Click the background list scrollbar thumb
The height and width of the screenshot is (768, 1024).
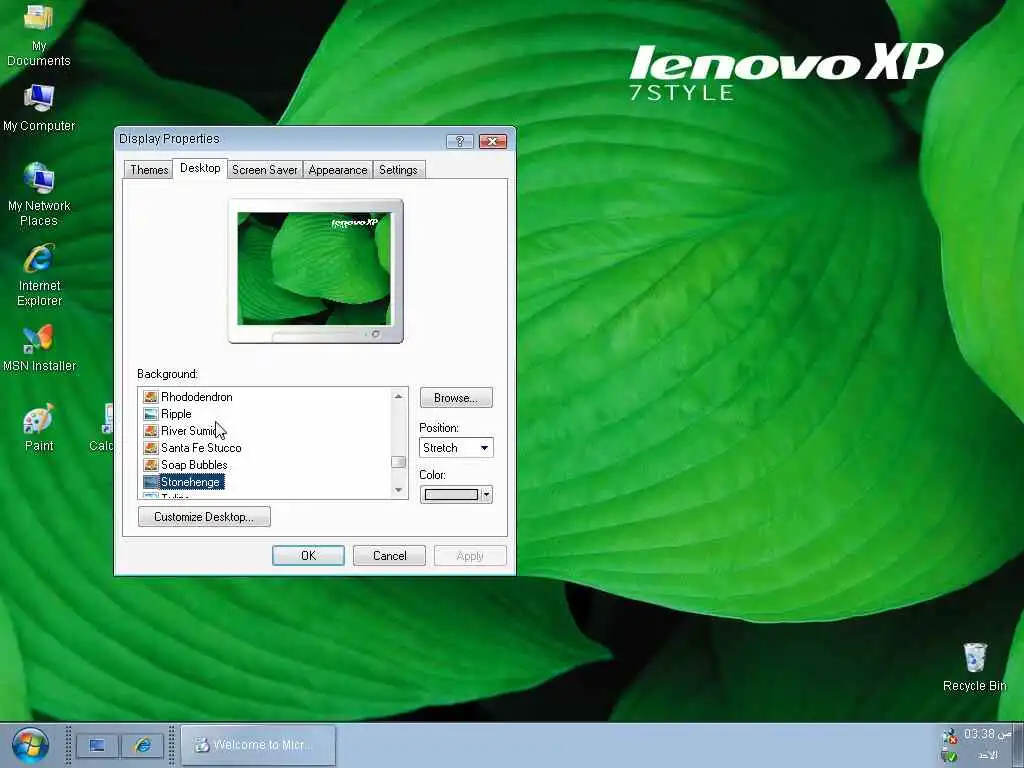click(398, 462)
